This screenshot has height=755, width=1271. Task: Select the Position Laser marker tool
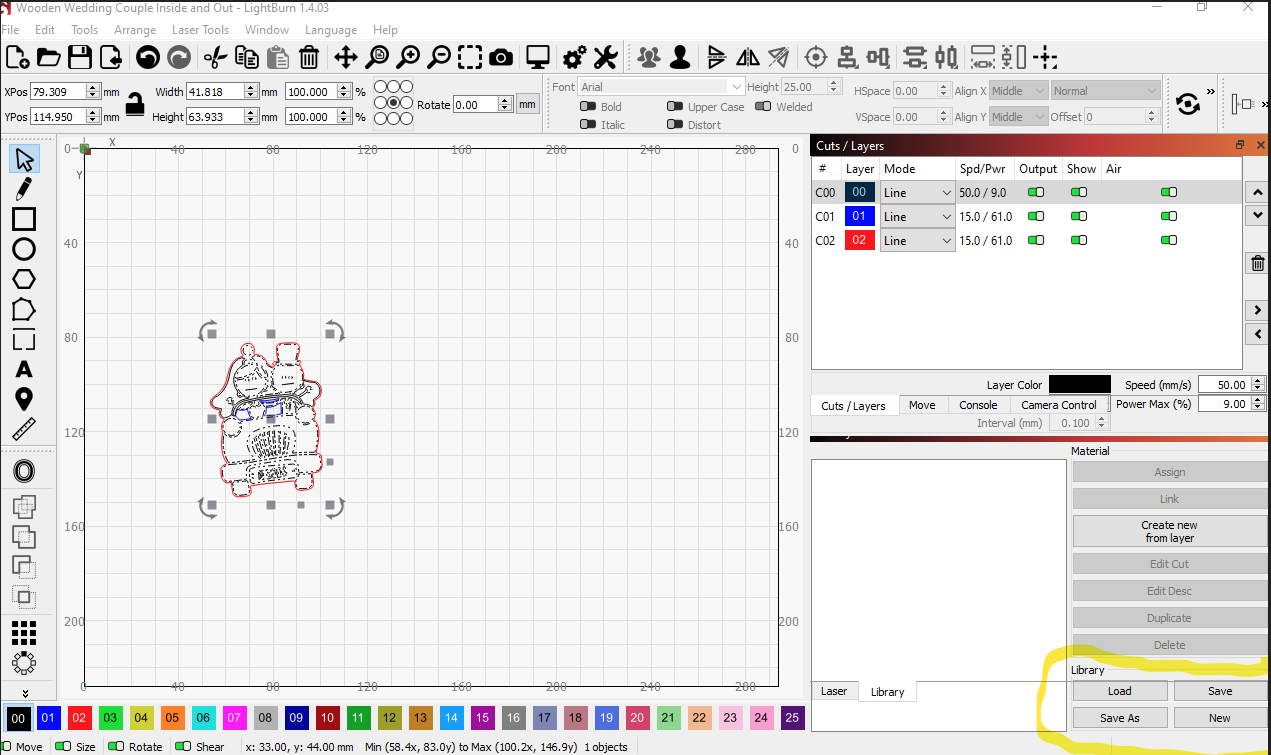click(24, 400)
